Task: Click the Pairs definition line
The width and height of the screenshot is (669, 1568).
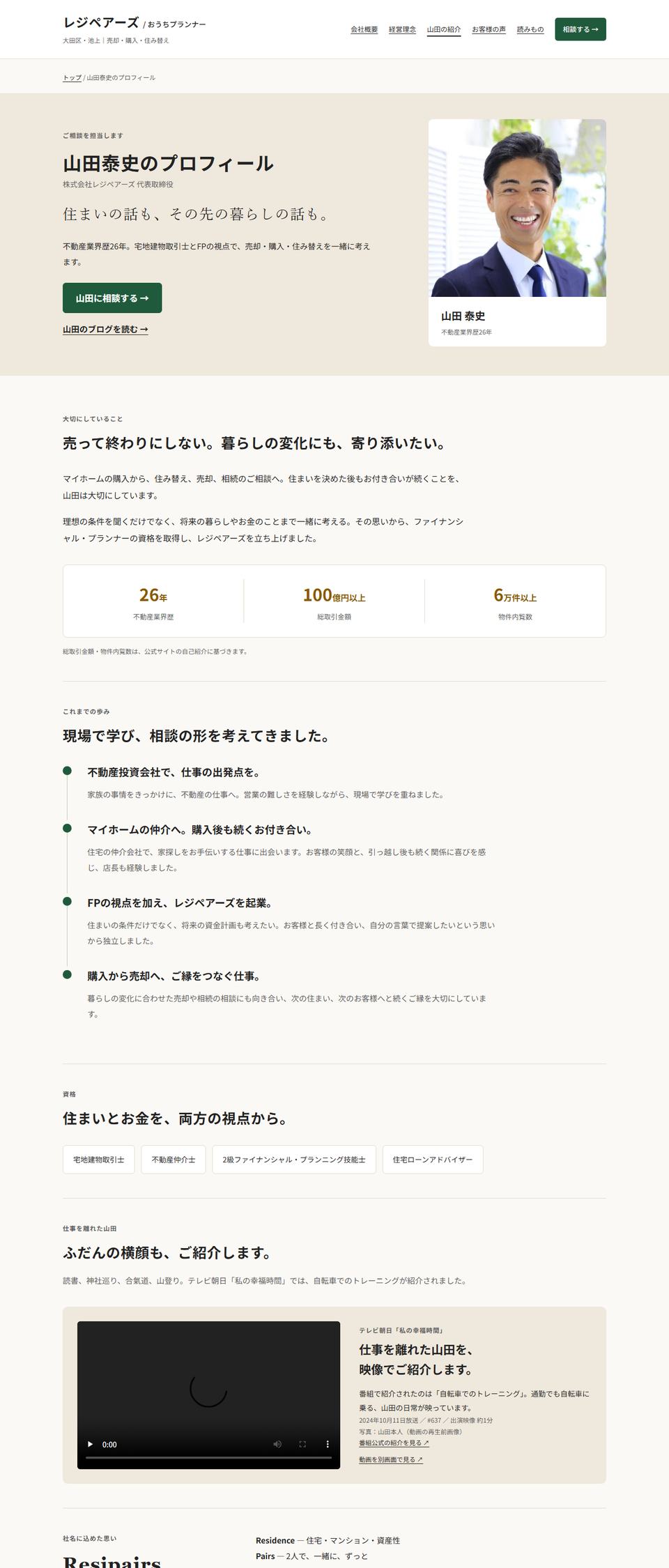Action: click(312, 1555)
